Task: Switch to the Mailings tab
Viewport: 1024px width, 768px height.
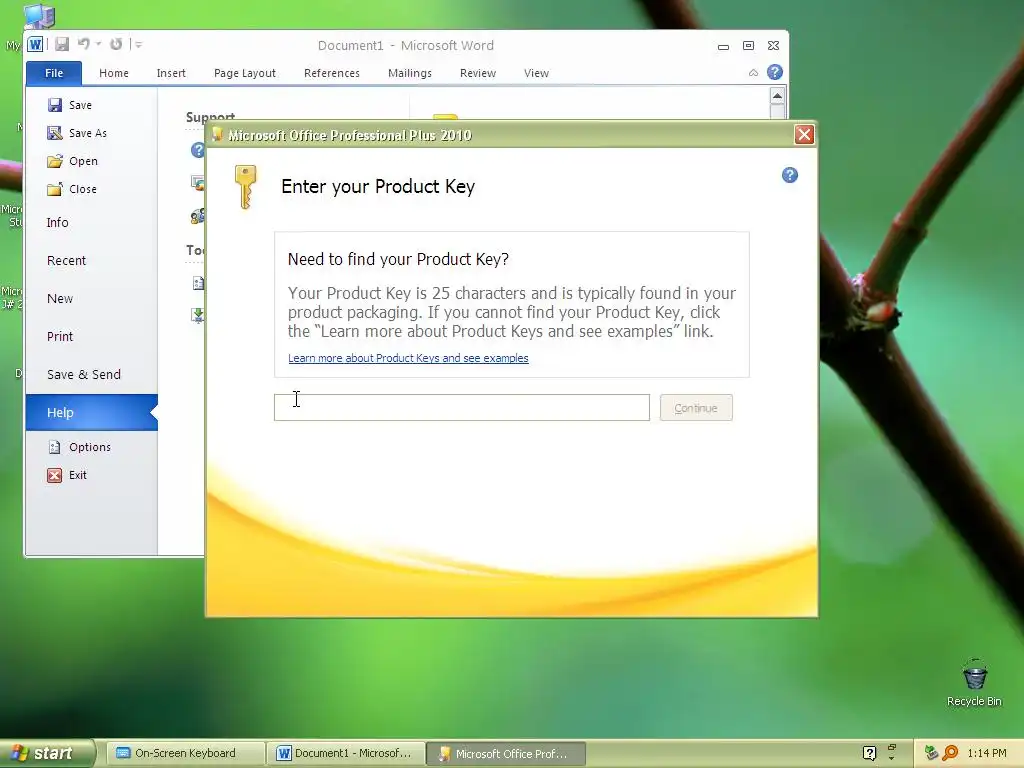Action: [410, 73]
